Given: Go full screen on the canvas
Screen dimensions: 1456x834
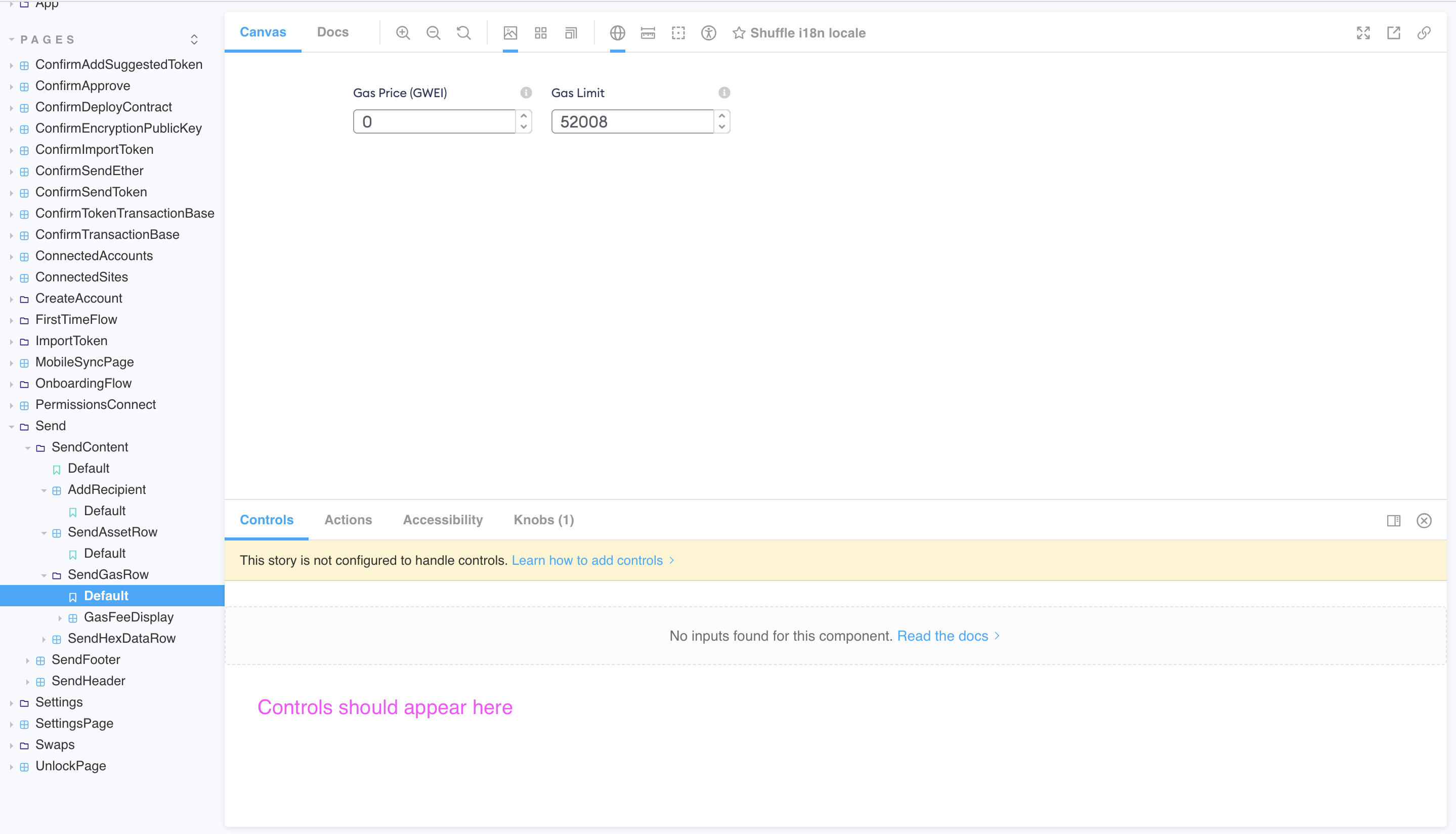Looking at the screenshot, I should click(x=1363, y=33).
